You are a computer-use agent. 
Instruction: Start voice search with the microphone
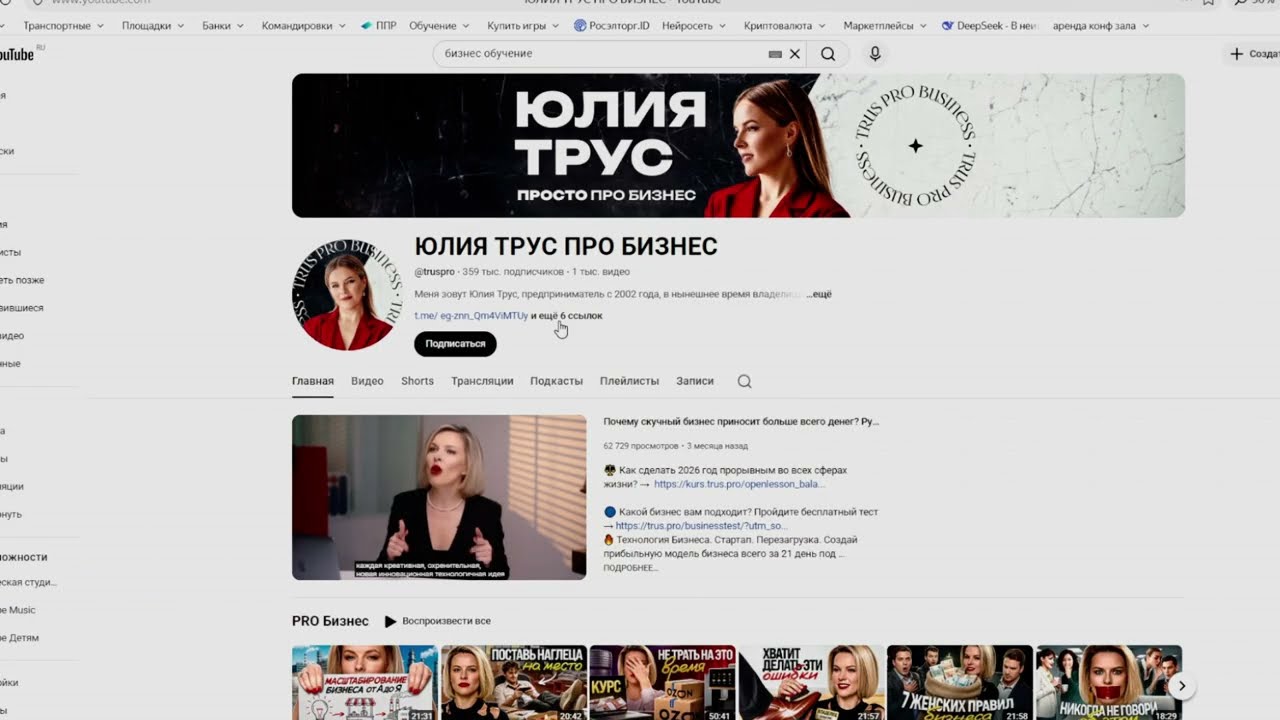coord(875,54)
